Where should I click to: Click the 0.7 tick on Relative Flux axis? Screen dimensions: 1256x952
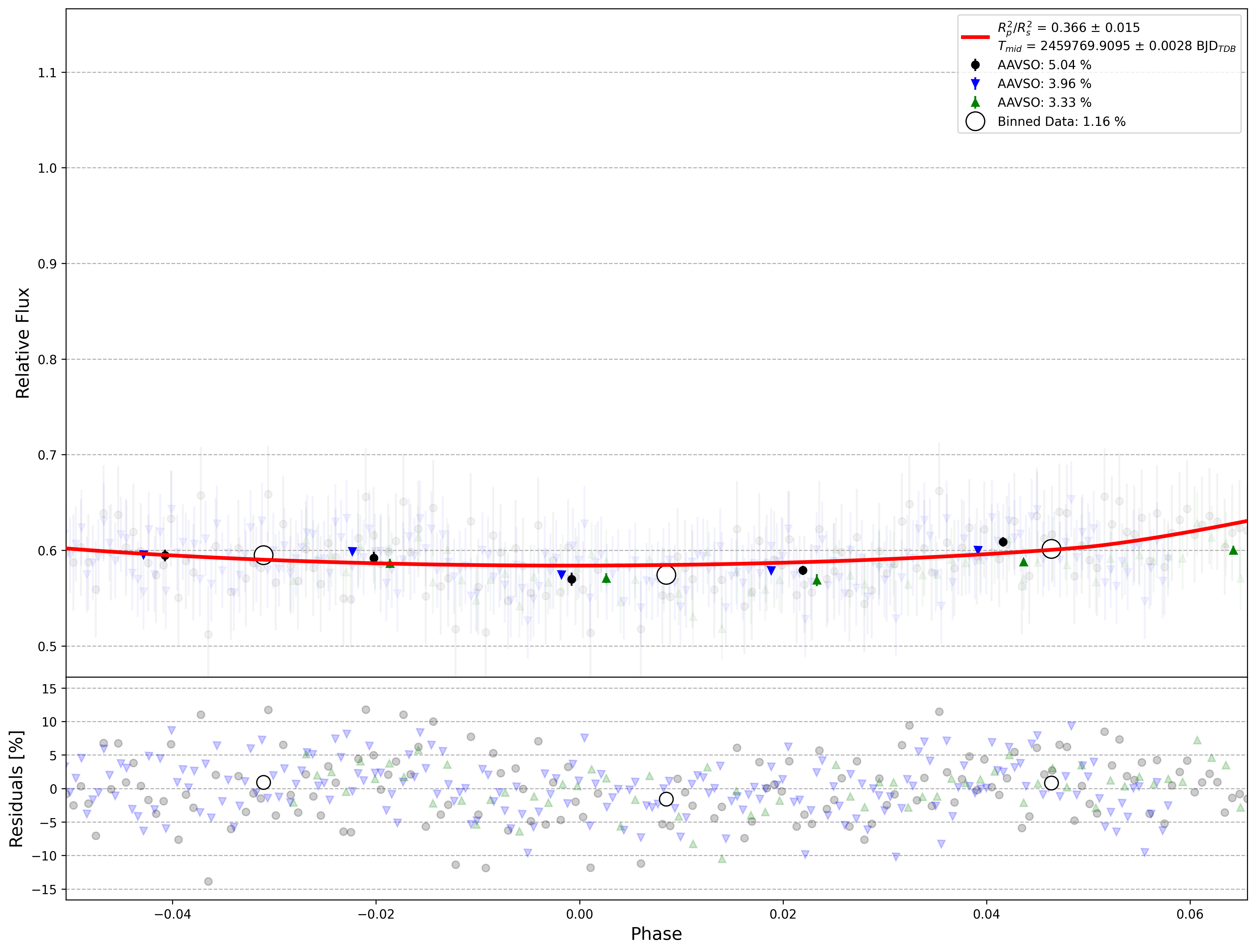coord(47,455)
